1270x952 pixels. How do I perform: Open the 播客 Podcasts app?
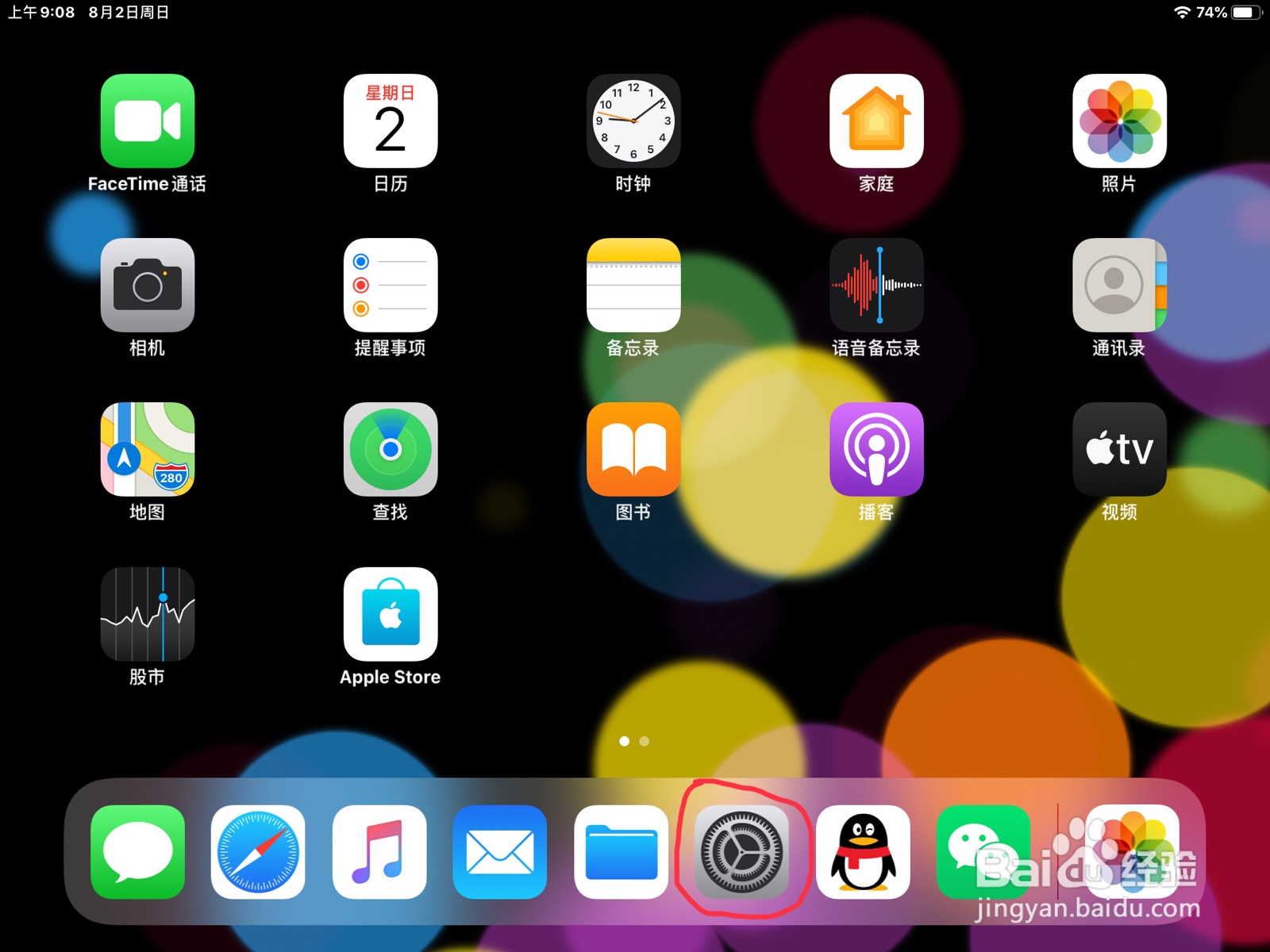pyautogui.click(x=876, y=449)
